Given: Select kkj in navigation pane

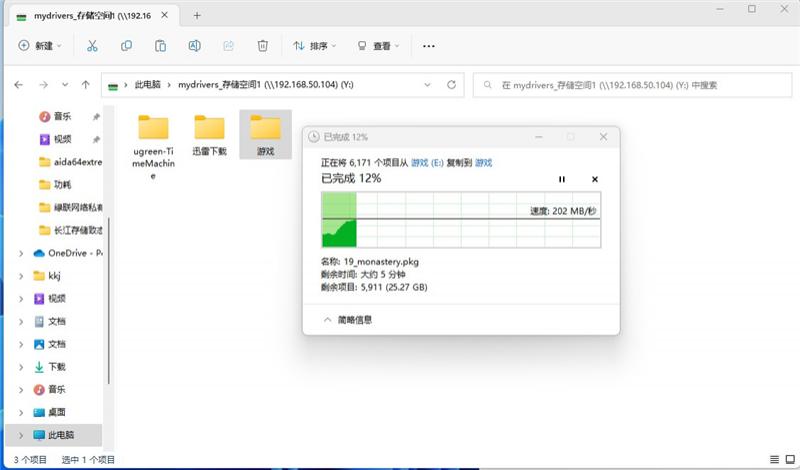Looking at the screenshot, I should coord(47,276).
